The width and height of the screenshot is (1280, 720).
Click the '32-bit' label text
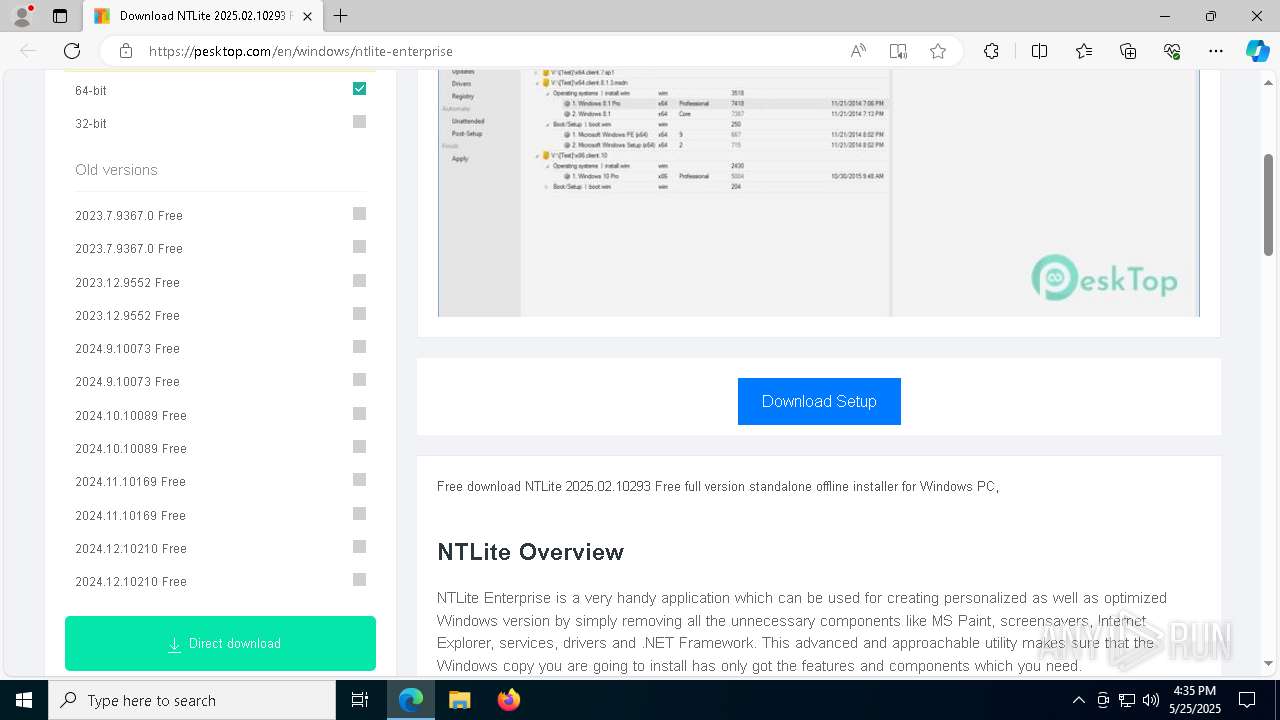(x=91, y=124)
